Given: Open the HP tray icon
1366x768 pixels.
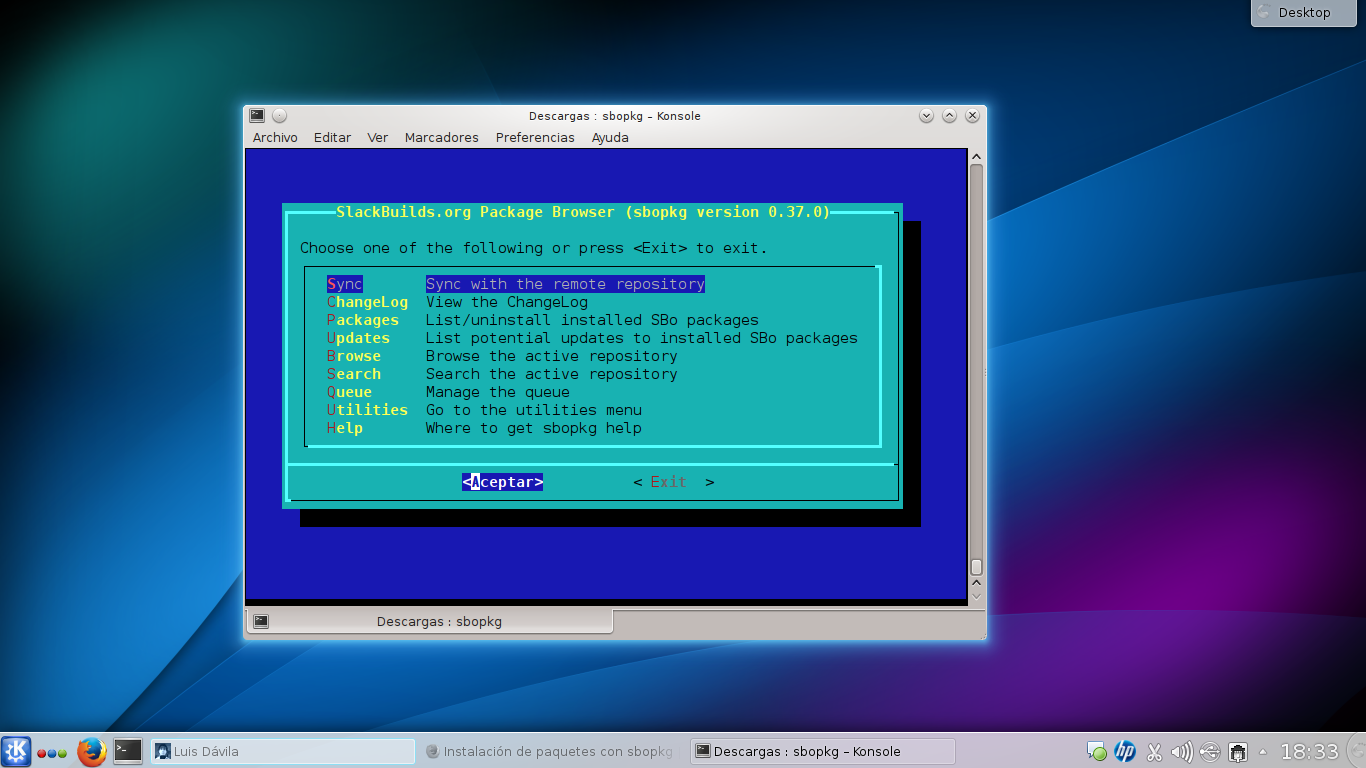Looking at the screenshot, I should tap(1125, 751).
